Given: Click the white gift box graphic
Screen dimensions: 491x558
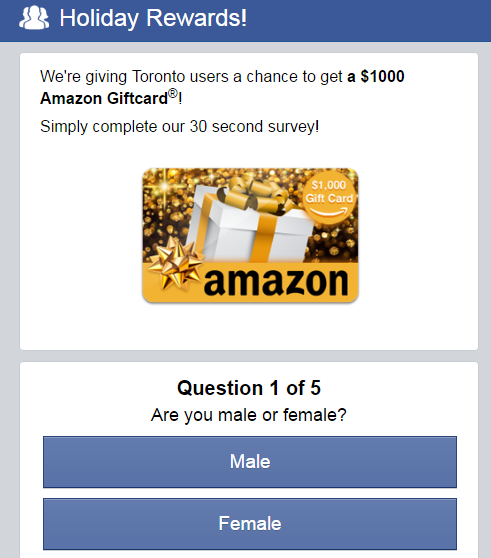Looking at the screenshot, I should tap(249, 228).
